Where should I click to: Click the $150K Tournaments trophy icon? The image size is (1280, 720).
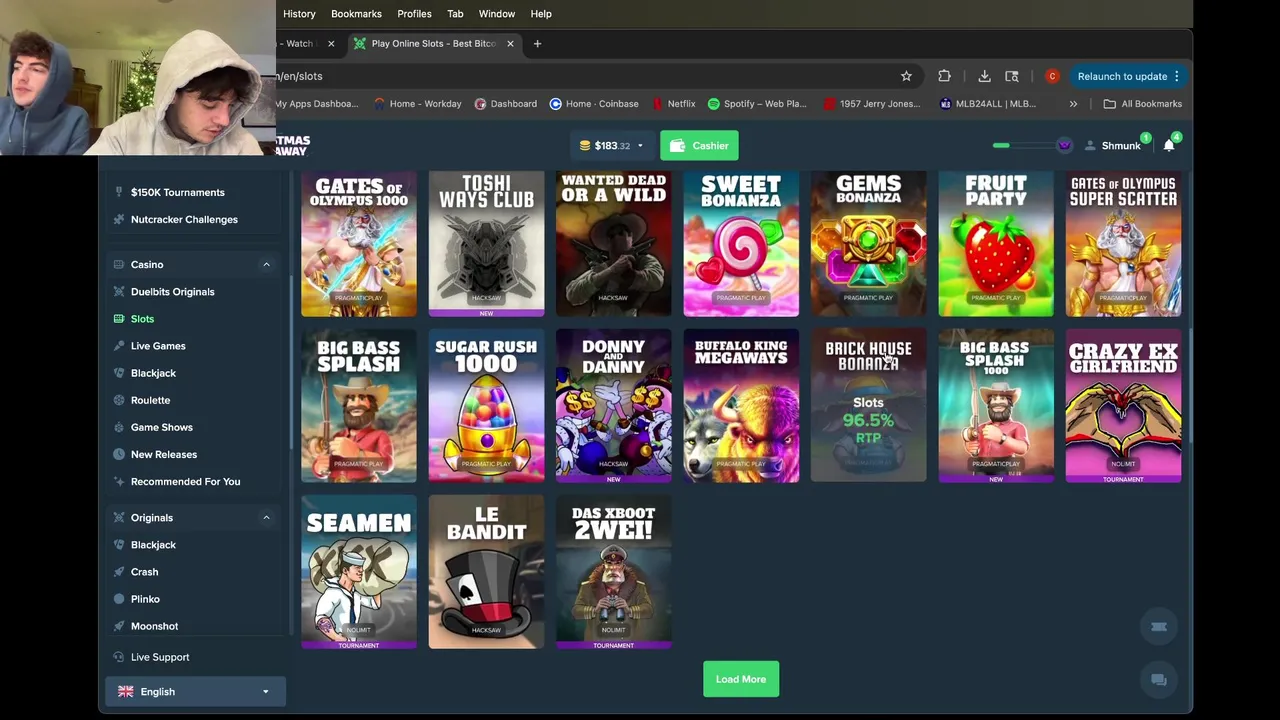pos(119,192)
